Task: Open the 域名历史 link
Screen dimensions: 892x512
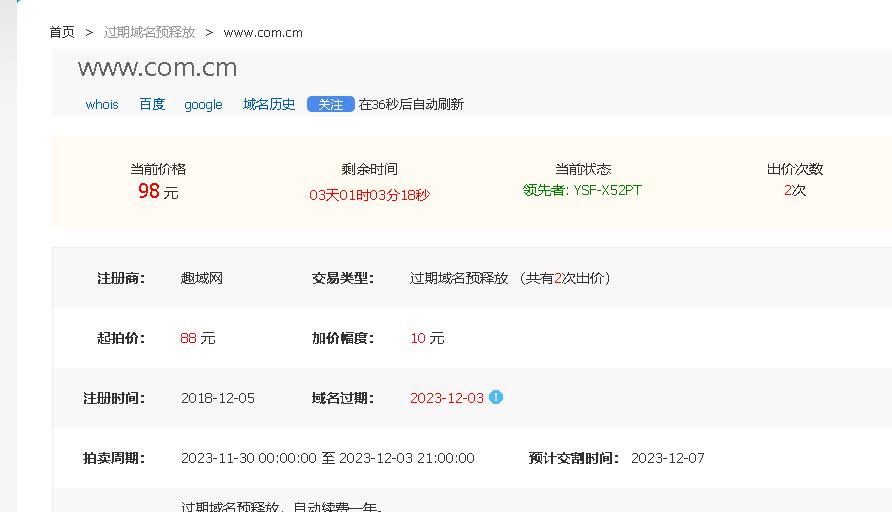Action: [269, 104]
